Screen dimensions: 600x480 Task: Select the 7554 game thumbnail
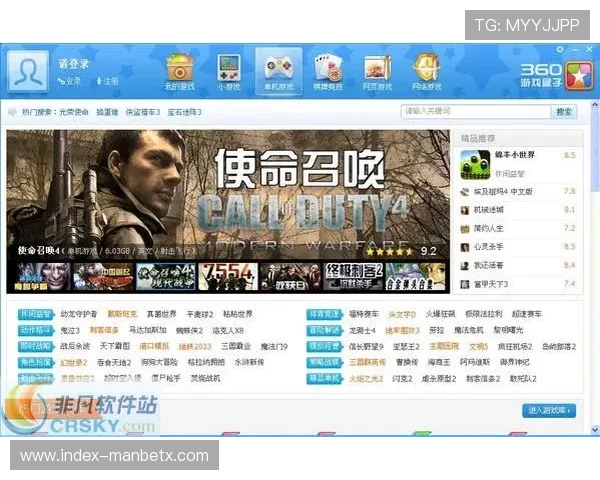(228, 276)
